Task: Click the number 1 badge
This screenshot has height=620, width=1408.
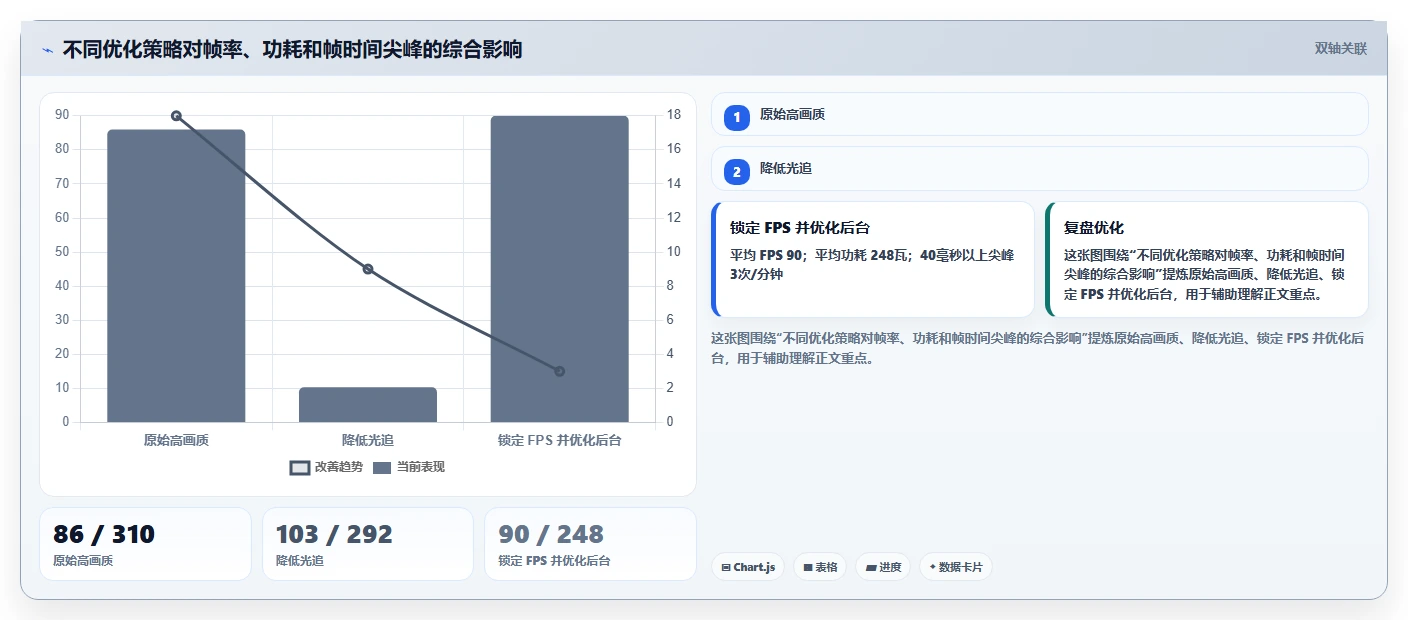Action: [x=737, y=117]
